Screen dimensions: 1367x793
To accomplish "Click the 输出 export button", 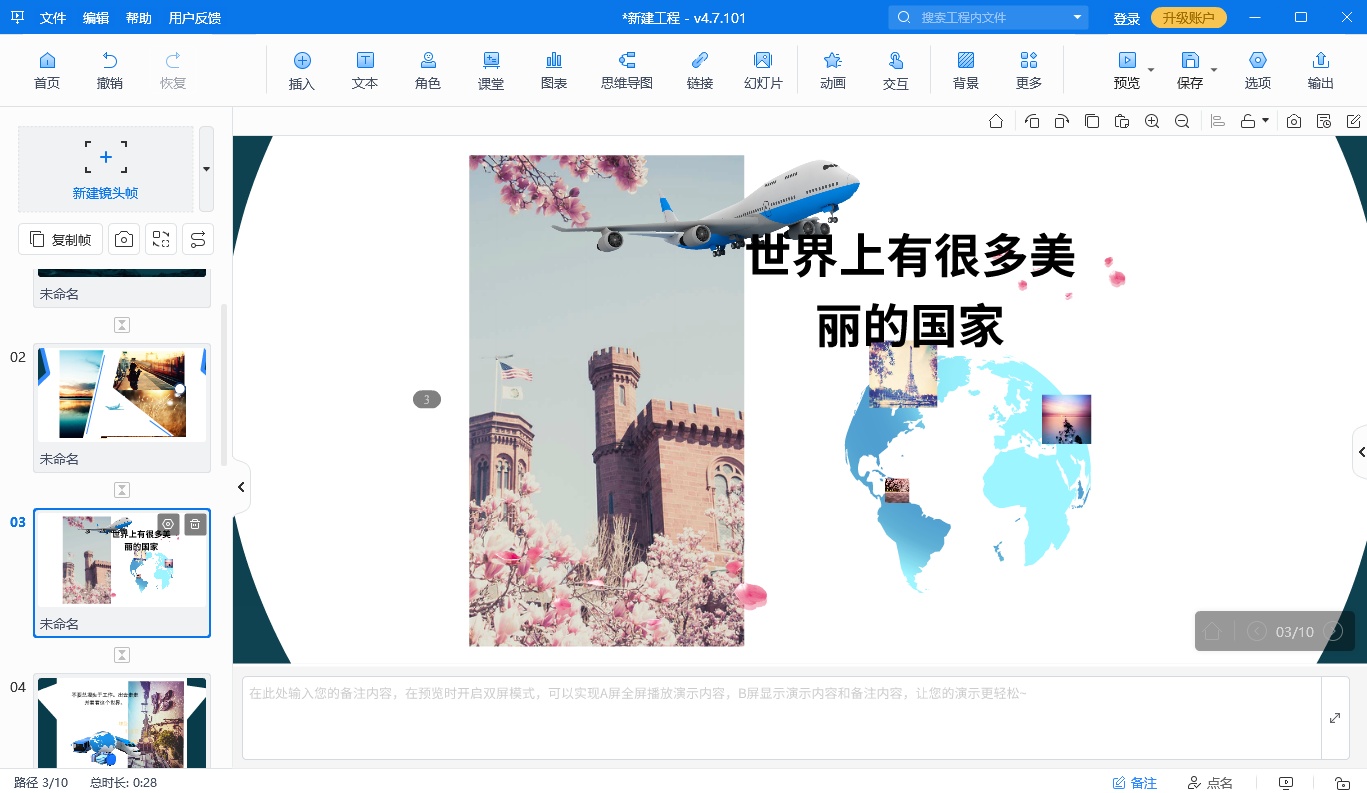I will pos(1321,71).
